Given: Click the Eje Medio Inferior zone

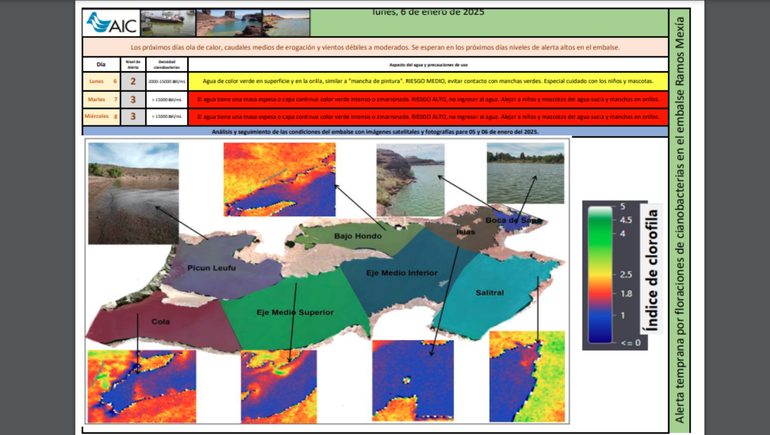Looking at the screenshot, I should 401,272.
